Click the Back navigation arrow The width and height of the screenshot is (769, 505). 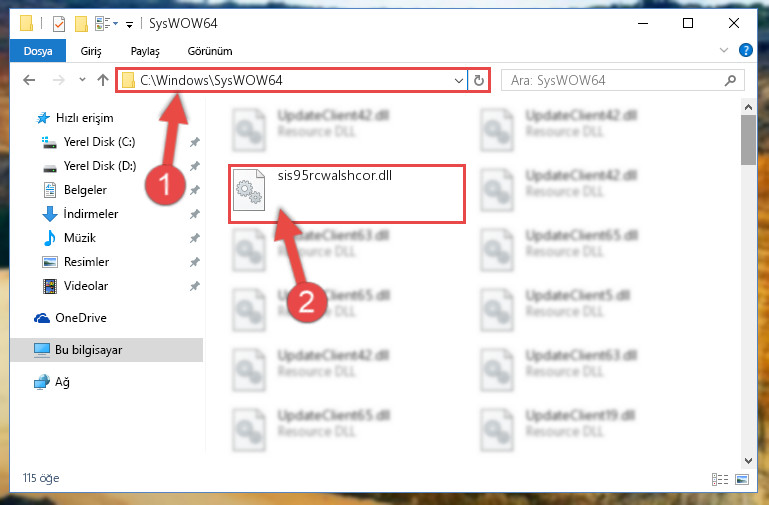coord(29,80)
